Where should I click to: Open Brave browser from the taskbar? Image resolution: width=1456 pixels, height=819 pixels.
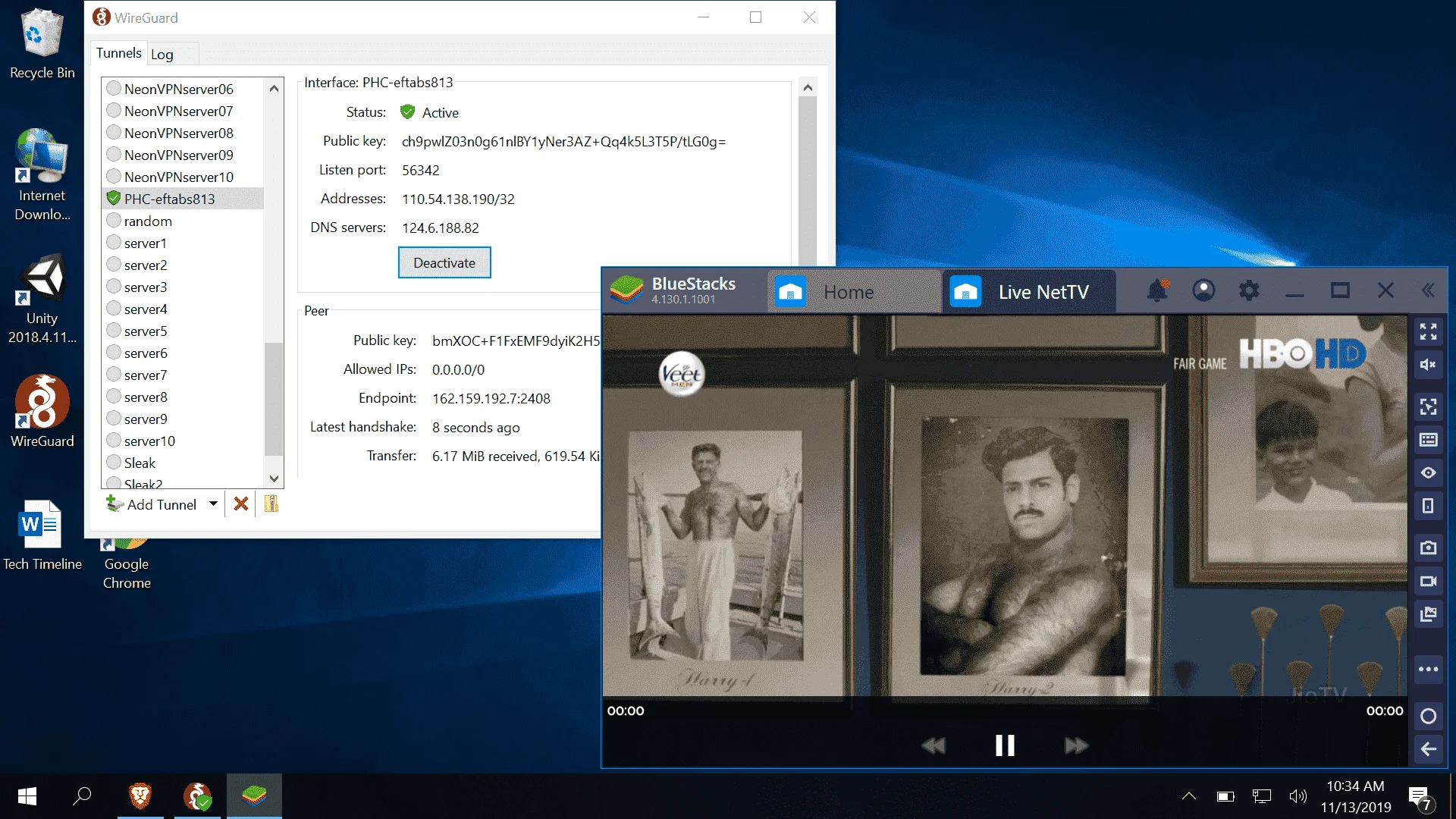(x=140, y=796)
